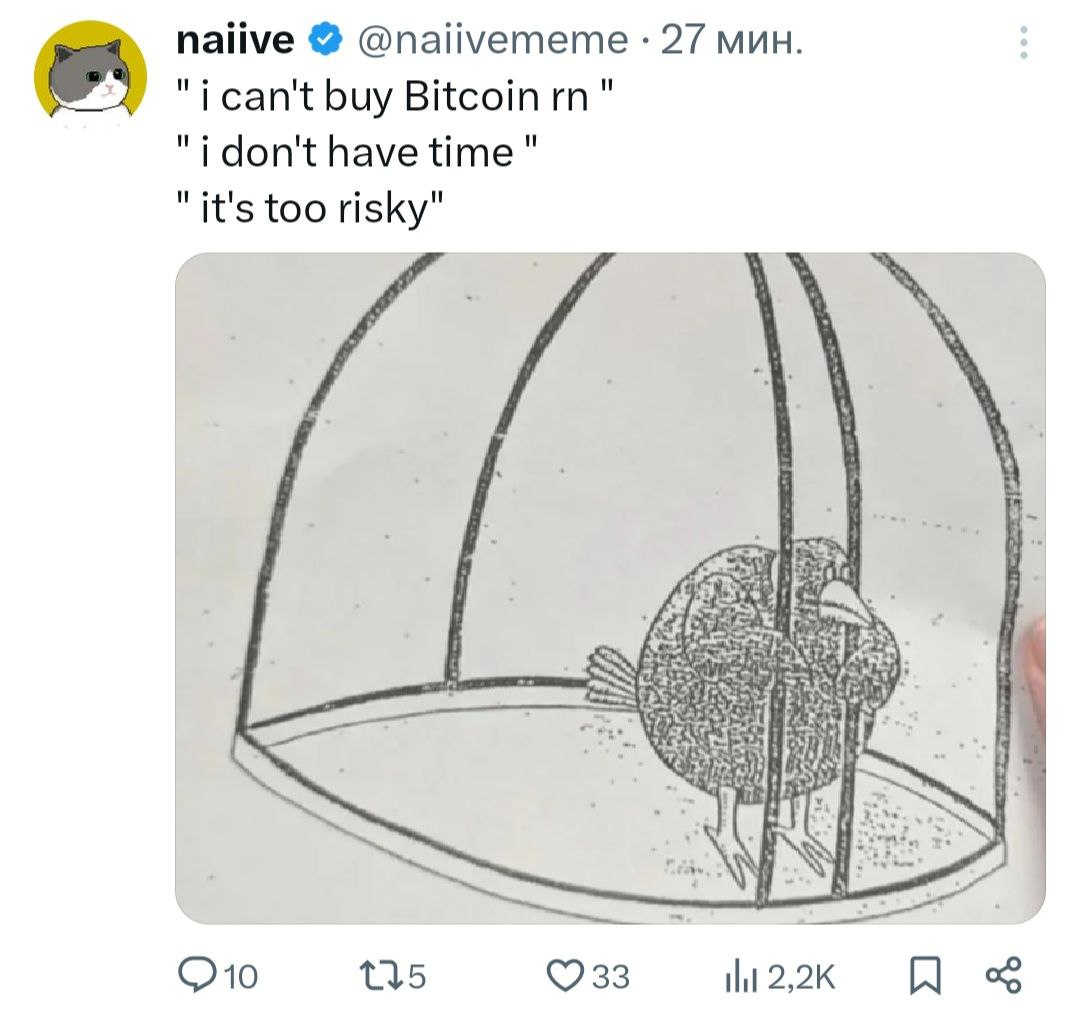Click the share icon
Viewport: 1080px width, 1023px height.
1003,974
